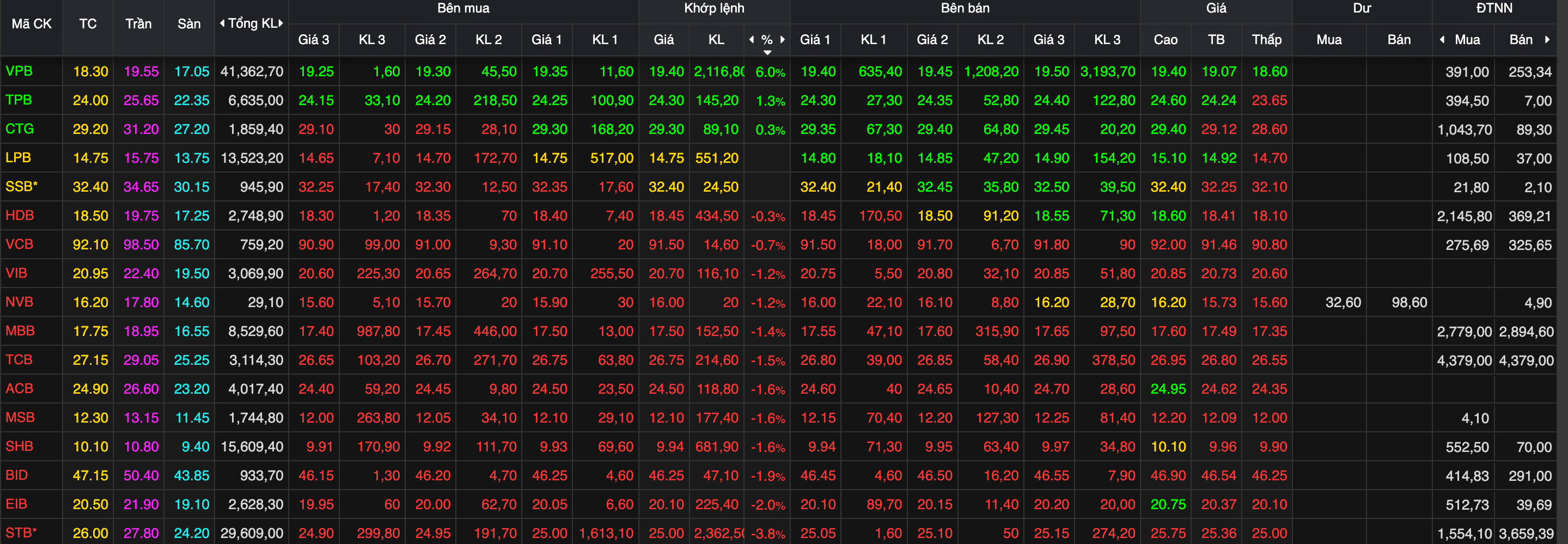This screenshot has height=544, width=1568.
Task: Open the SHB stock ticker
Action: (x=20, y=446)
